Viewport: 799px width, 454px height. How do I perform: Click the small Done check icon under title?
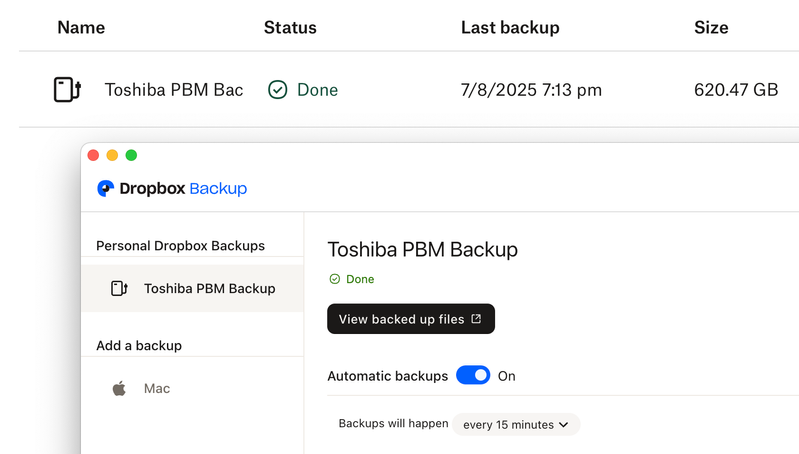click(x=334, y=279)
